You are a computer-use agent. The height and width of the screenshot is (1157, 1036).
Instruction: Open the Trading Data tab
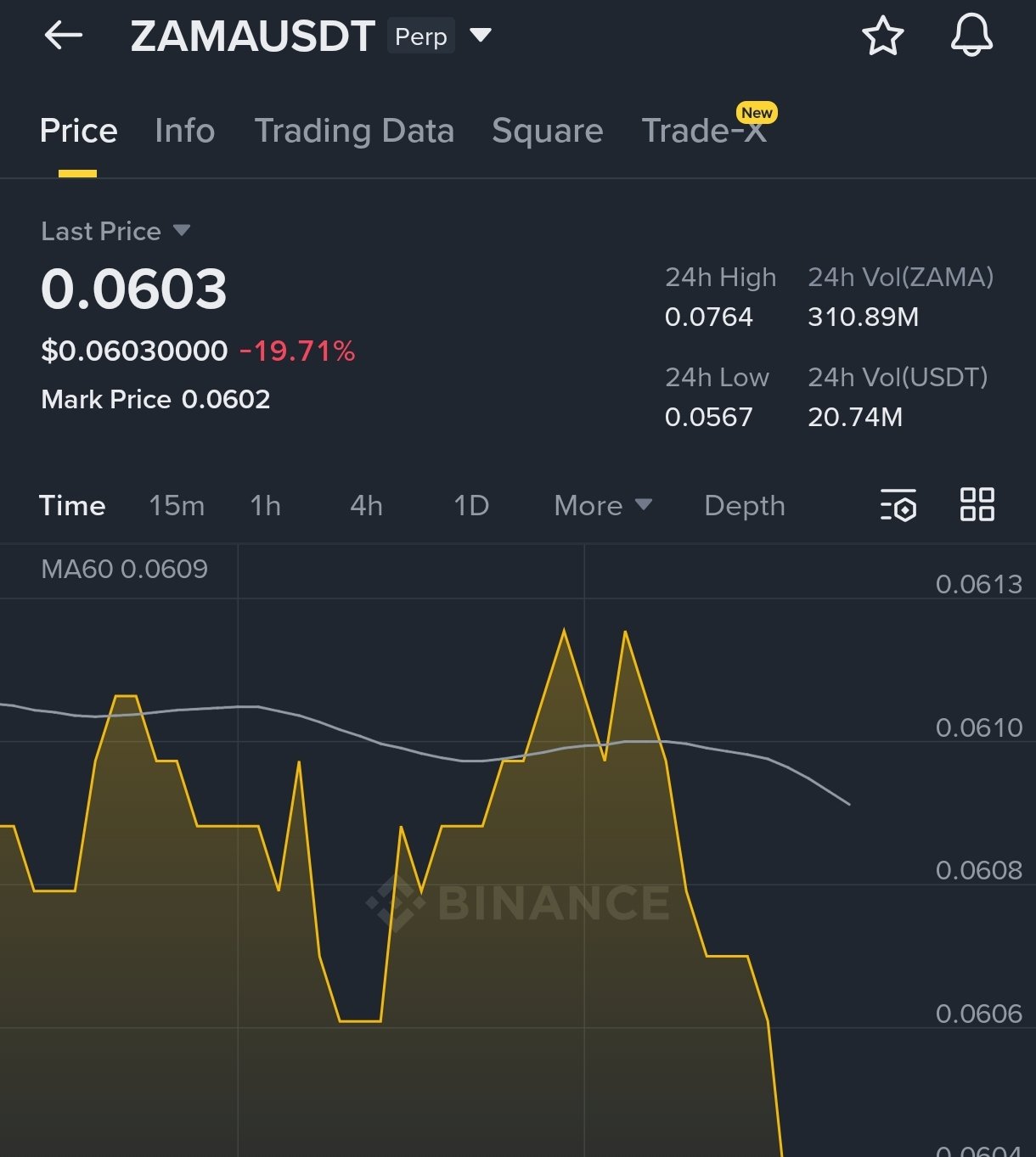coord(354,131)
